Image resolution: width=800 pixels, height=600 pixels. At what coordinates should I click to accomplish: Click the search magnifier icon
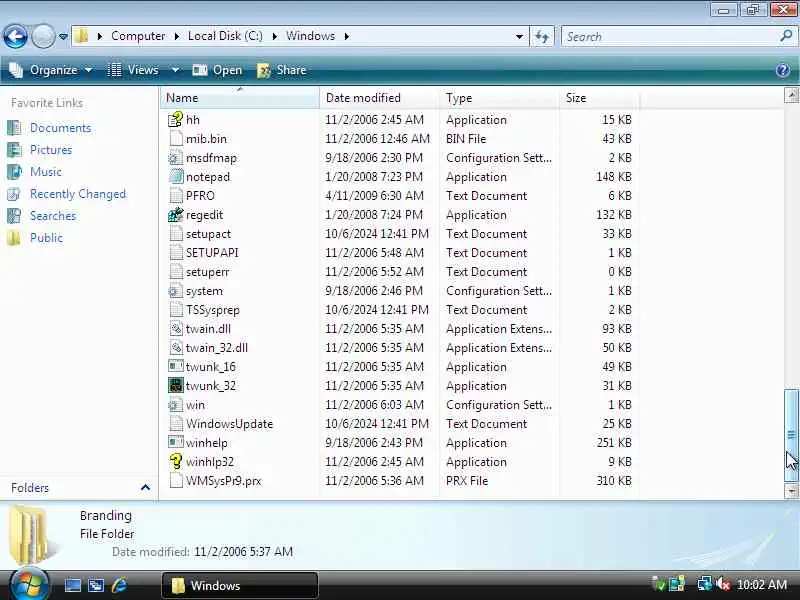point(786,36)
